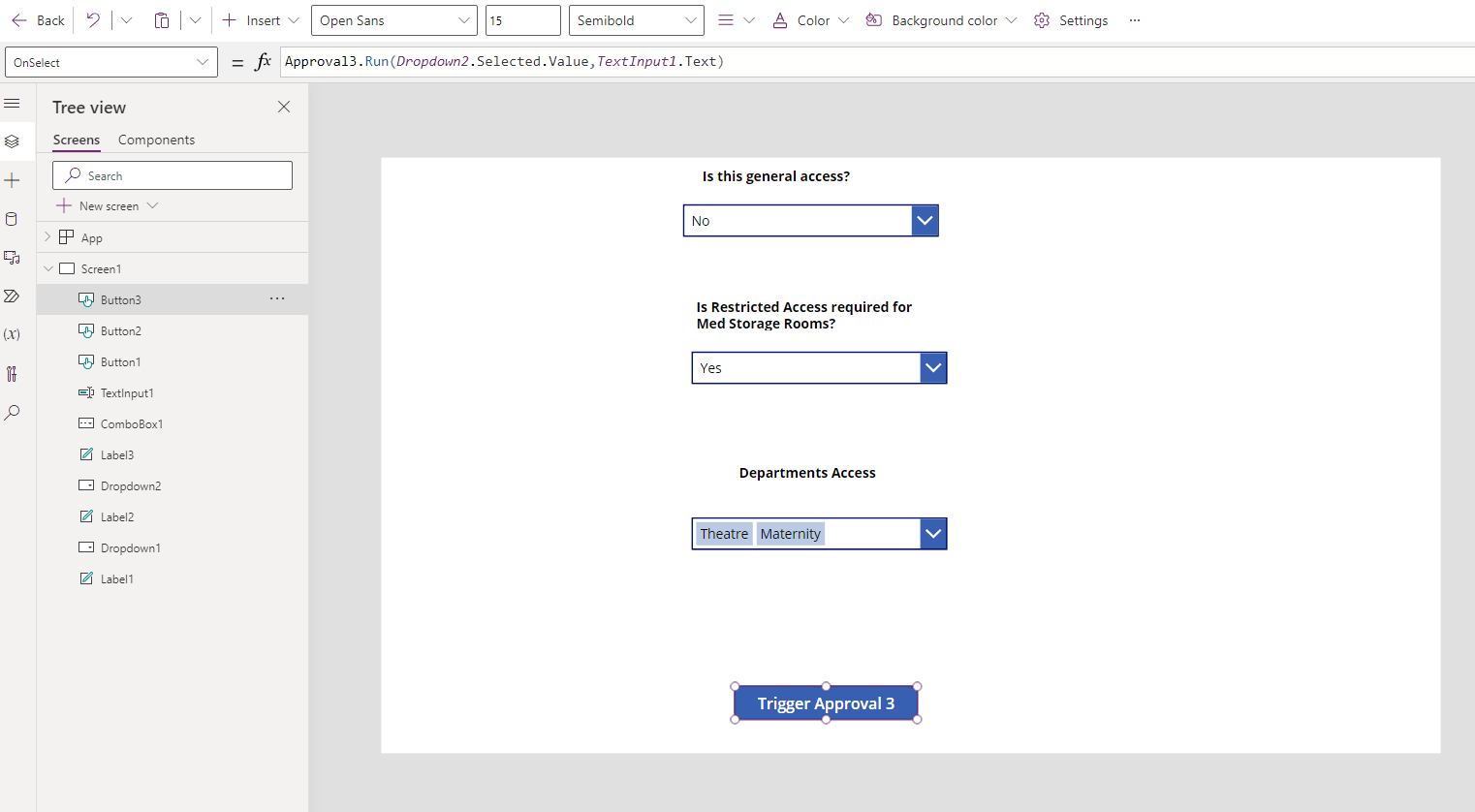Click the more options ellipsis in toolbar
This screenshot has width=1475, height=812.
(1135, 20)
